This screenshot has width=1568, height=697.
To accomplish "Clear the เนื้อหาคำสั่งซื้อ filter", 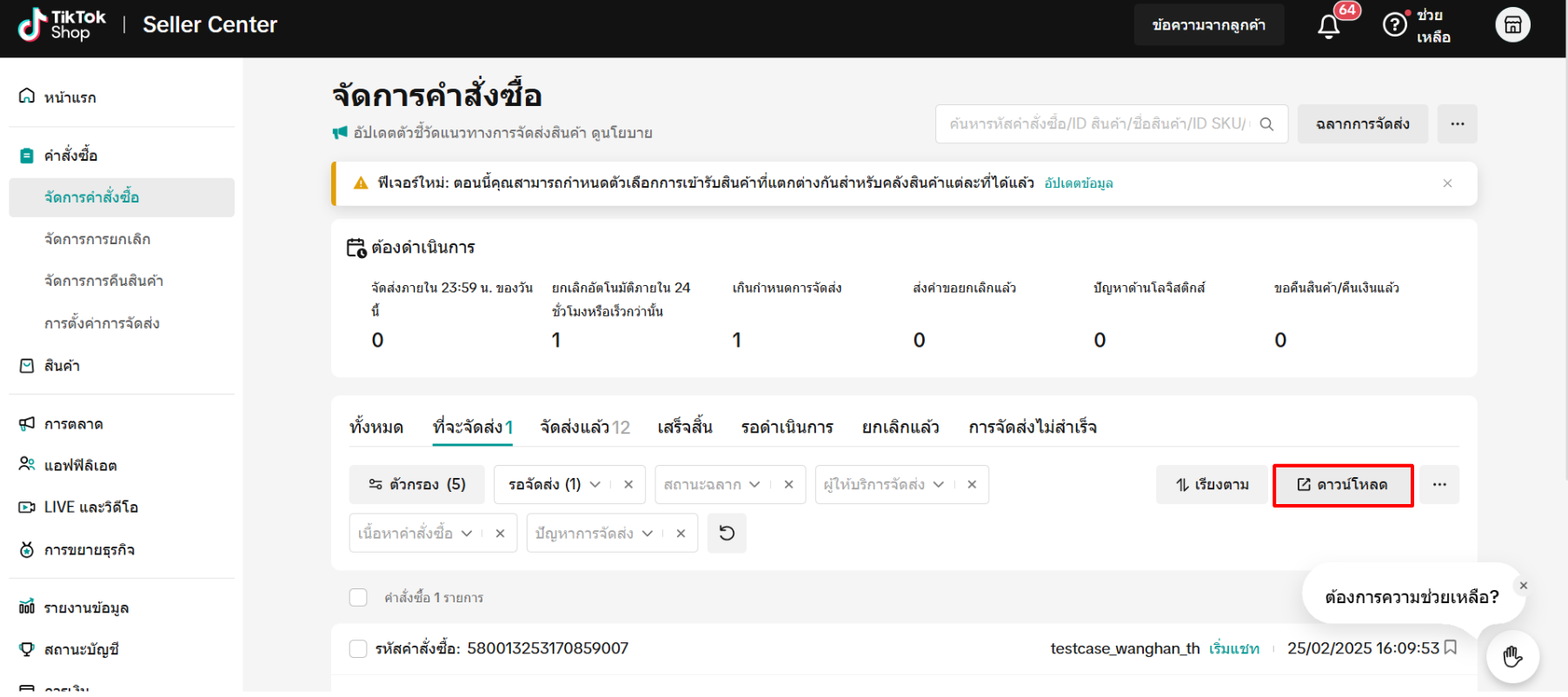I will coord(500,534).
